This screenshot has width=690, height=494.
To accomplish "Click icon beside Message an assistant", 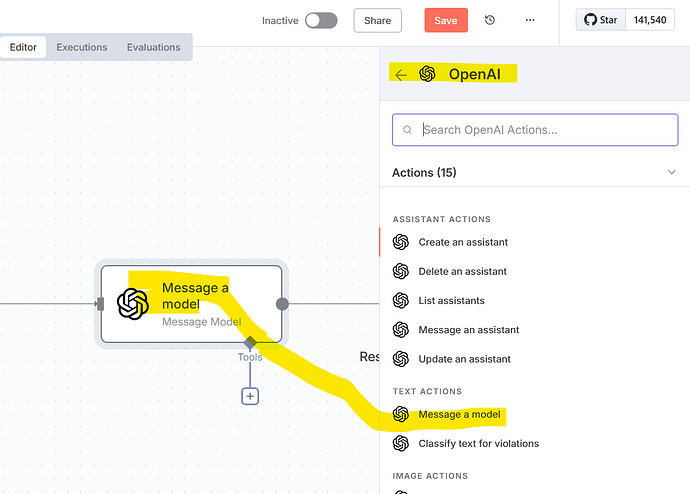I will [401, 329].
